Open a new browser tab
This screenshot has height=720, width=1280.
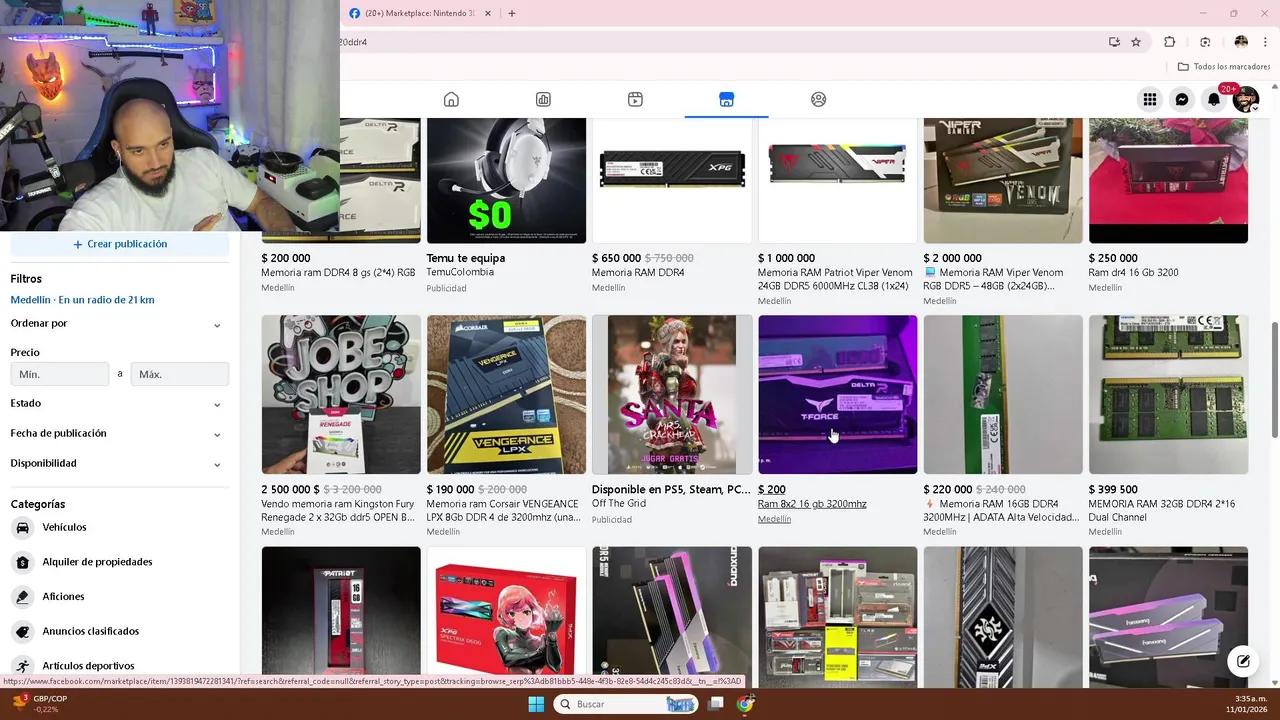click(x=512, y=13)
